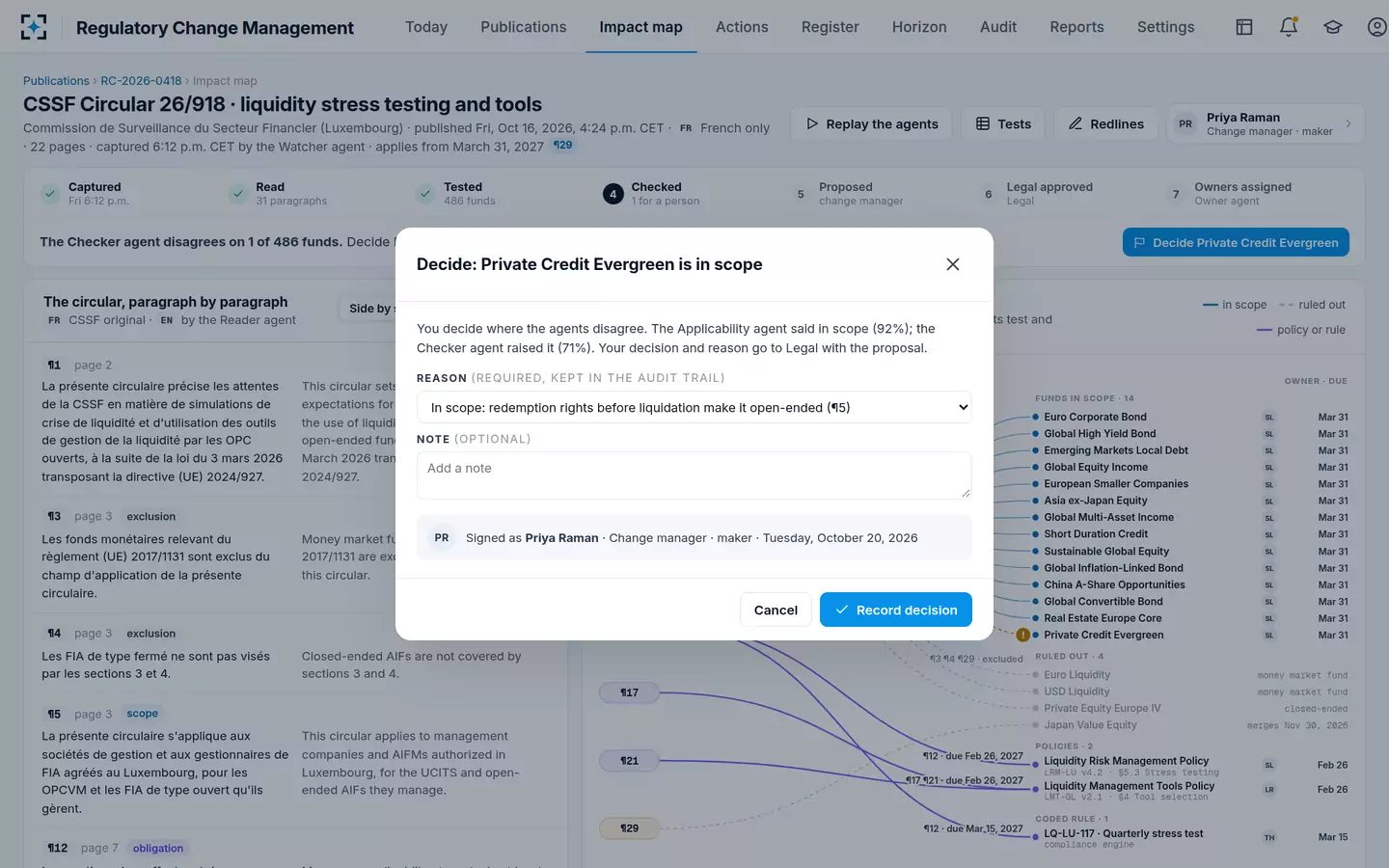The width and height of the screenshot is (1389, 868).
Task: Click the app logo icon
Action: (x=34, y=27)
